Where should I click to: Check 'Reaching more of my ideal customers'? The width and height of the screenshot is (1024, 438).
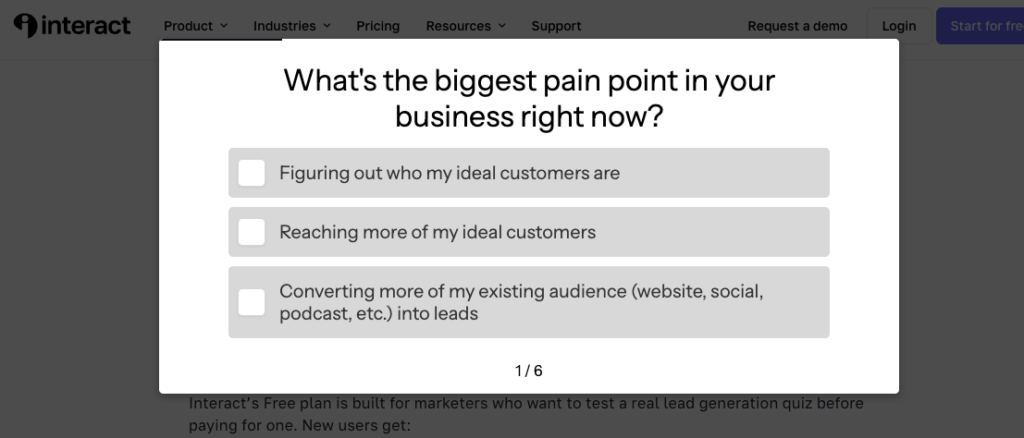pos(251,232)
